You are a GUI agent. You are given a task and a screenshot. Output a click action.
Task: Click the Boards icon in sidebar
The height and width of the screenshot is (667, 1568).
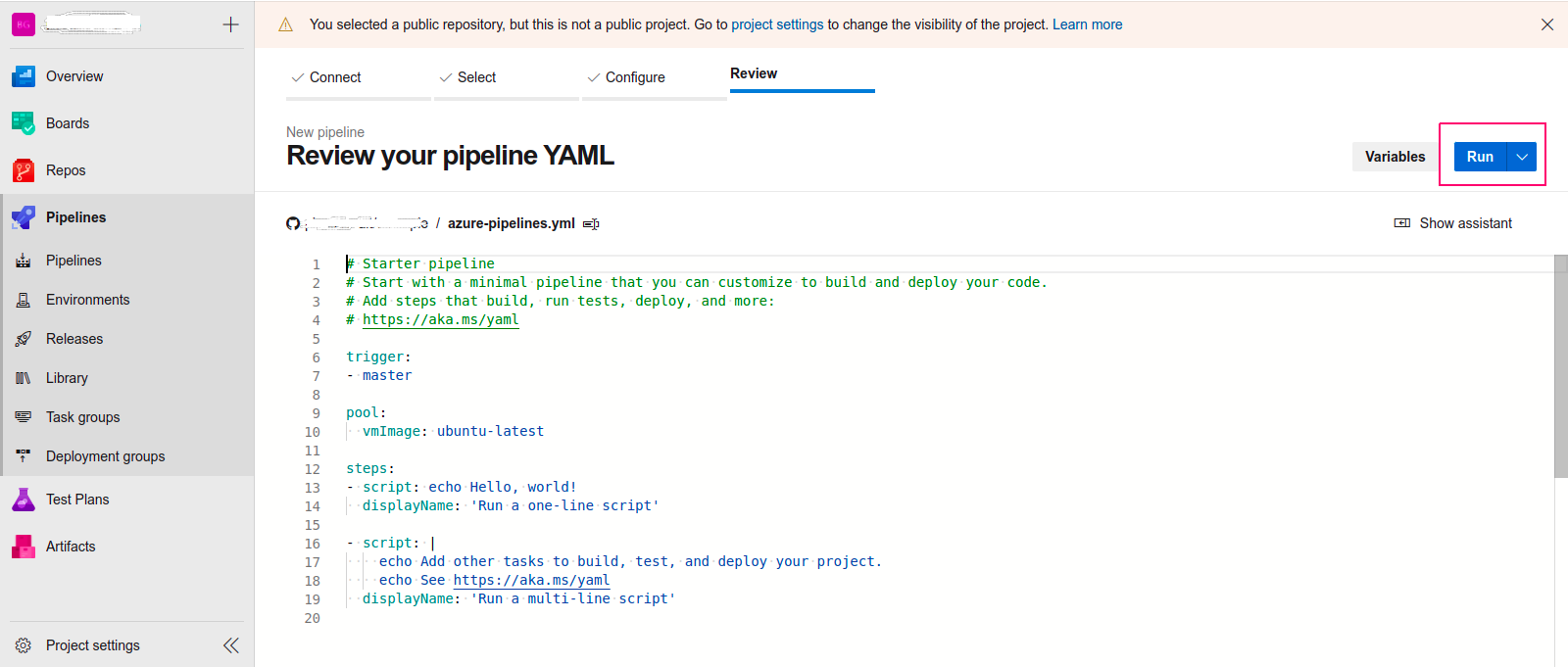click(24, 123)
